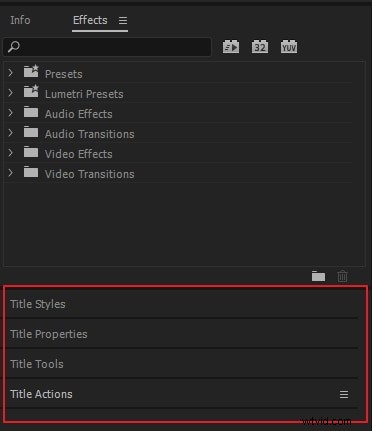Viewport: 372px width, 431px height.
Task: Select the Effects tab
Action: pyautogui.click(x=90, y=20)
